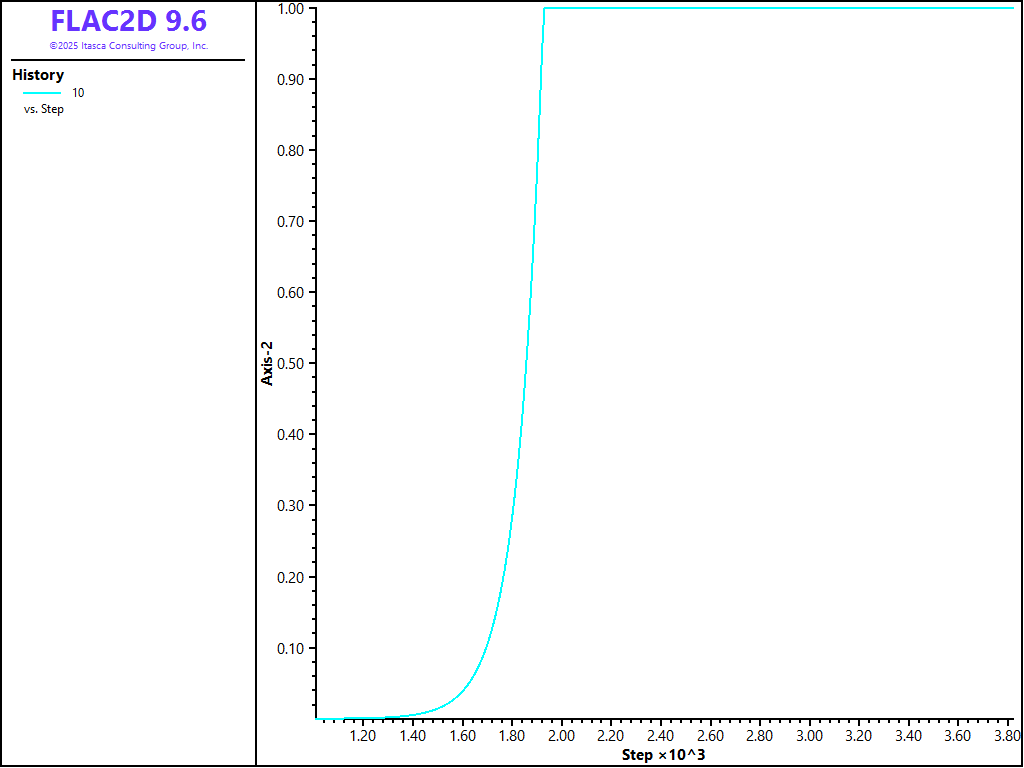Click the 3.80 tick label on x-axis
Image resolution: width=1024 pixels, height=768 pixels.
(1007, 736)
